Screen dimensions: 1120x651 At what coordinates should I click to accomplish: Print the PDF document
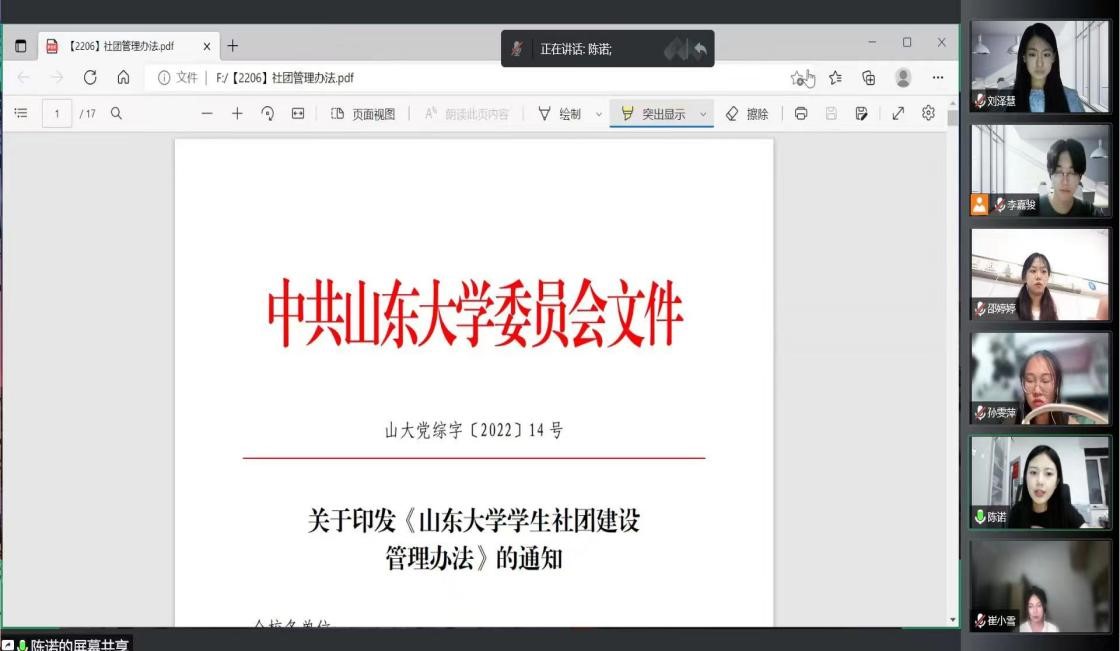pos(801,114)
